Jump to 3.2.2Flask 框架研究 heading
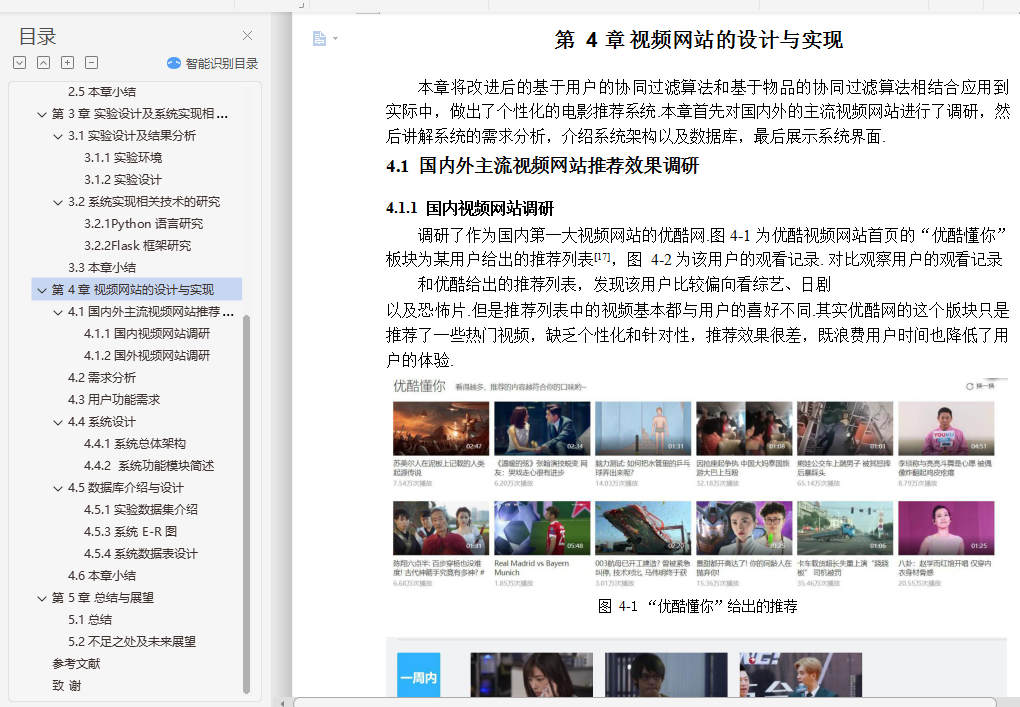Screen dimensions: 1020x707 point(137,246)
